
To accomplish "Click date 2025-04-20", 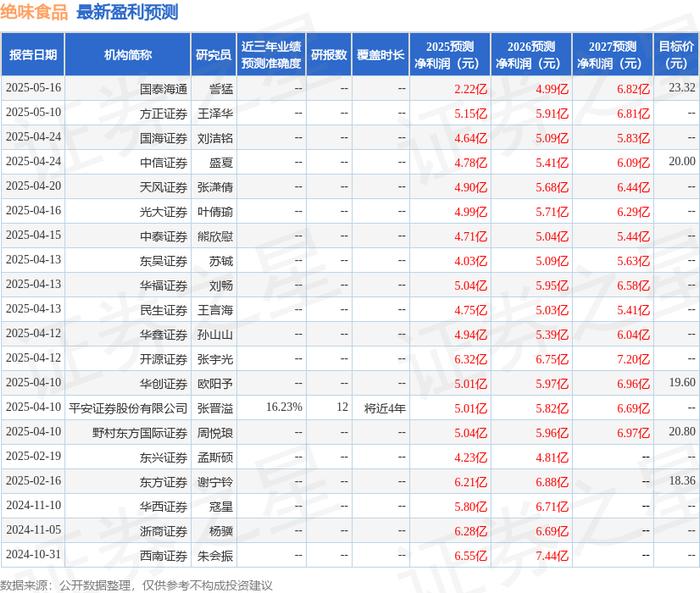I will click(x=33, y=186).
